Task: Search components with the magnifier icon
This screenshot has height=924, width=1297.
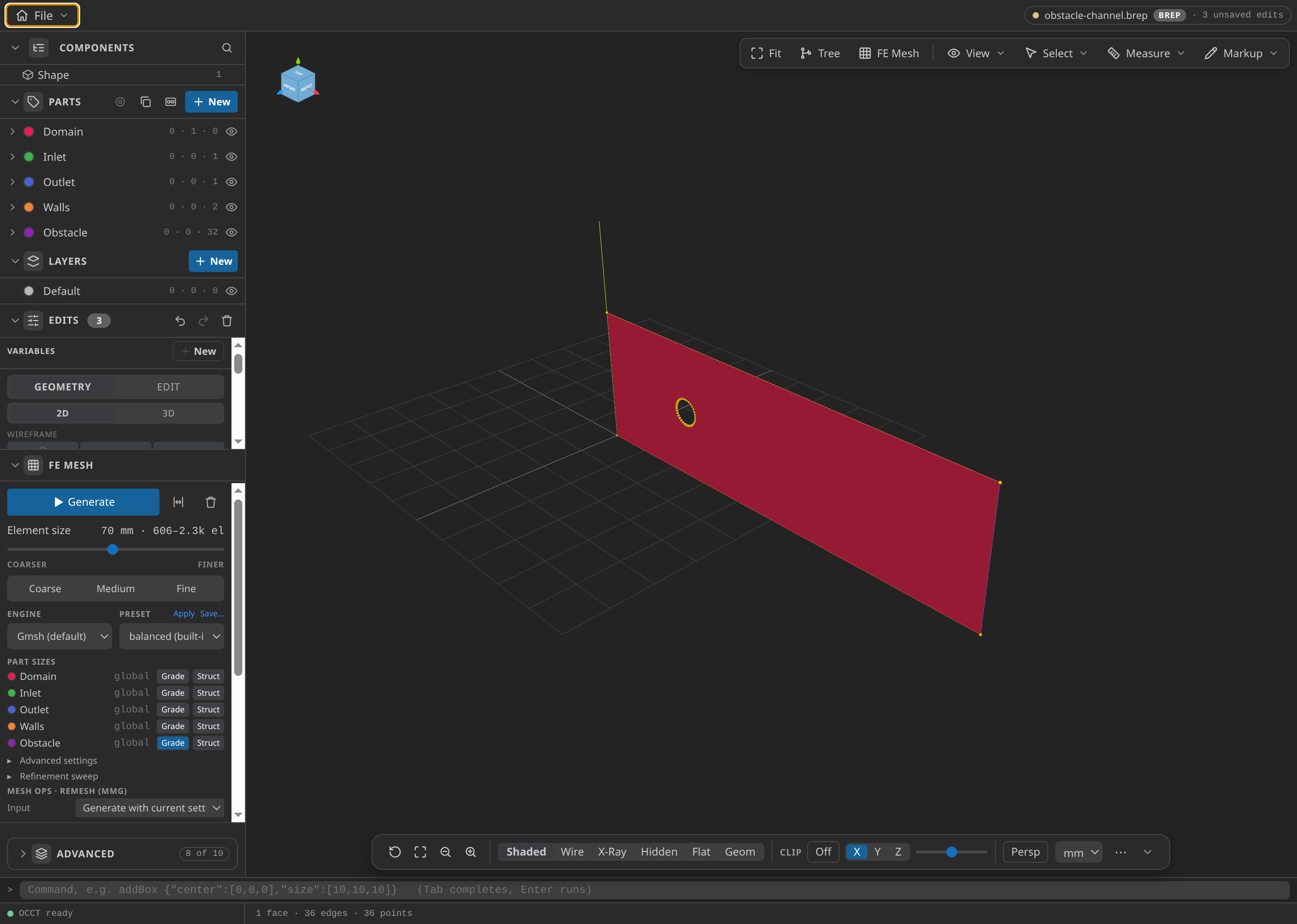Action: click(x=227, y=48)
